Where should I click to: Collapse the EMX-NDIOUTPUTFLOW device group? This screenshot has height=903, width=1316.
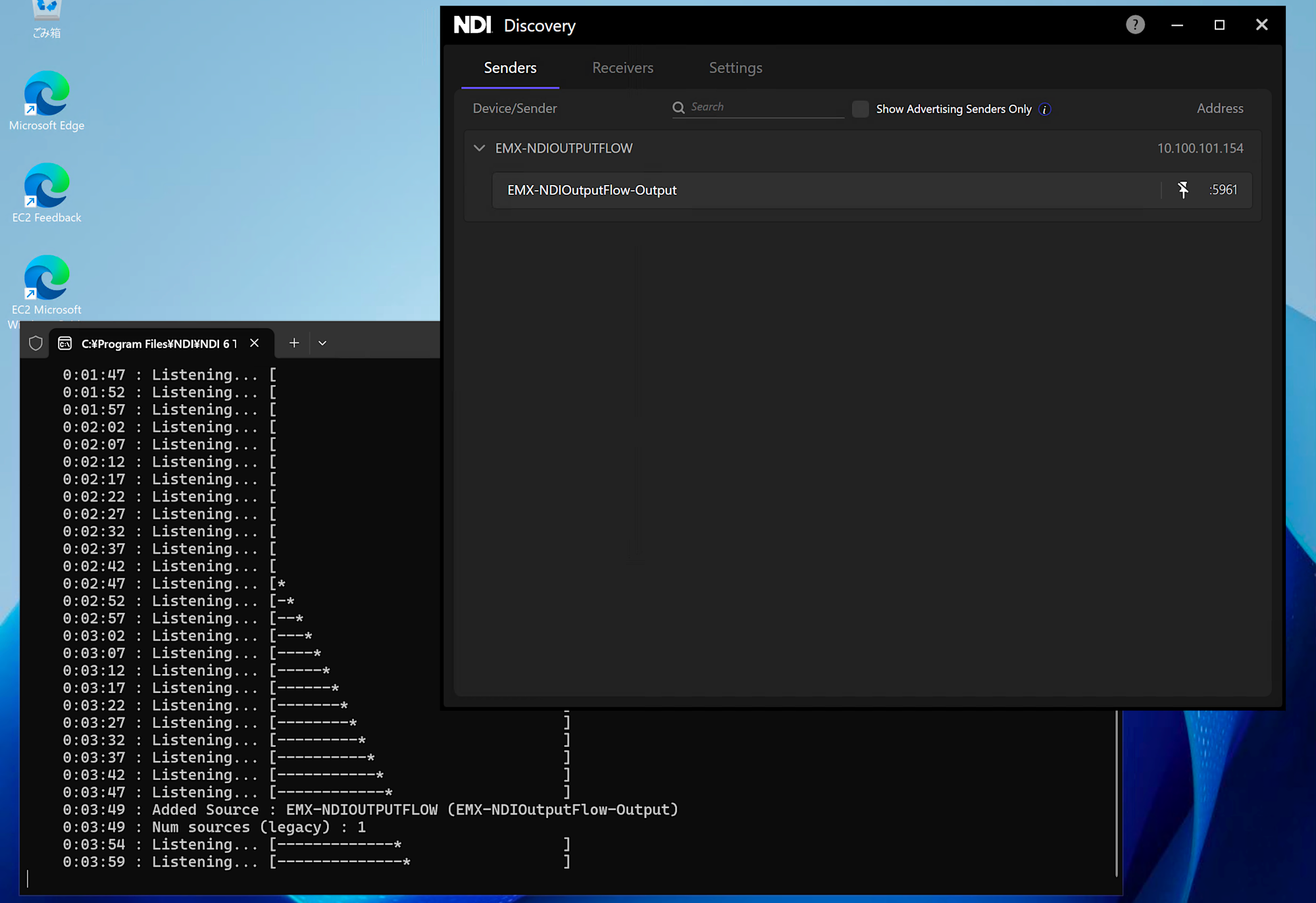click(x=480, y=148)
